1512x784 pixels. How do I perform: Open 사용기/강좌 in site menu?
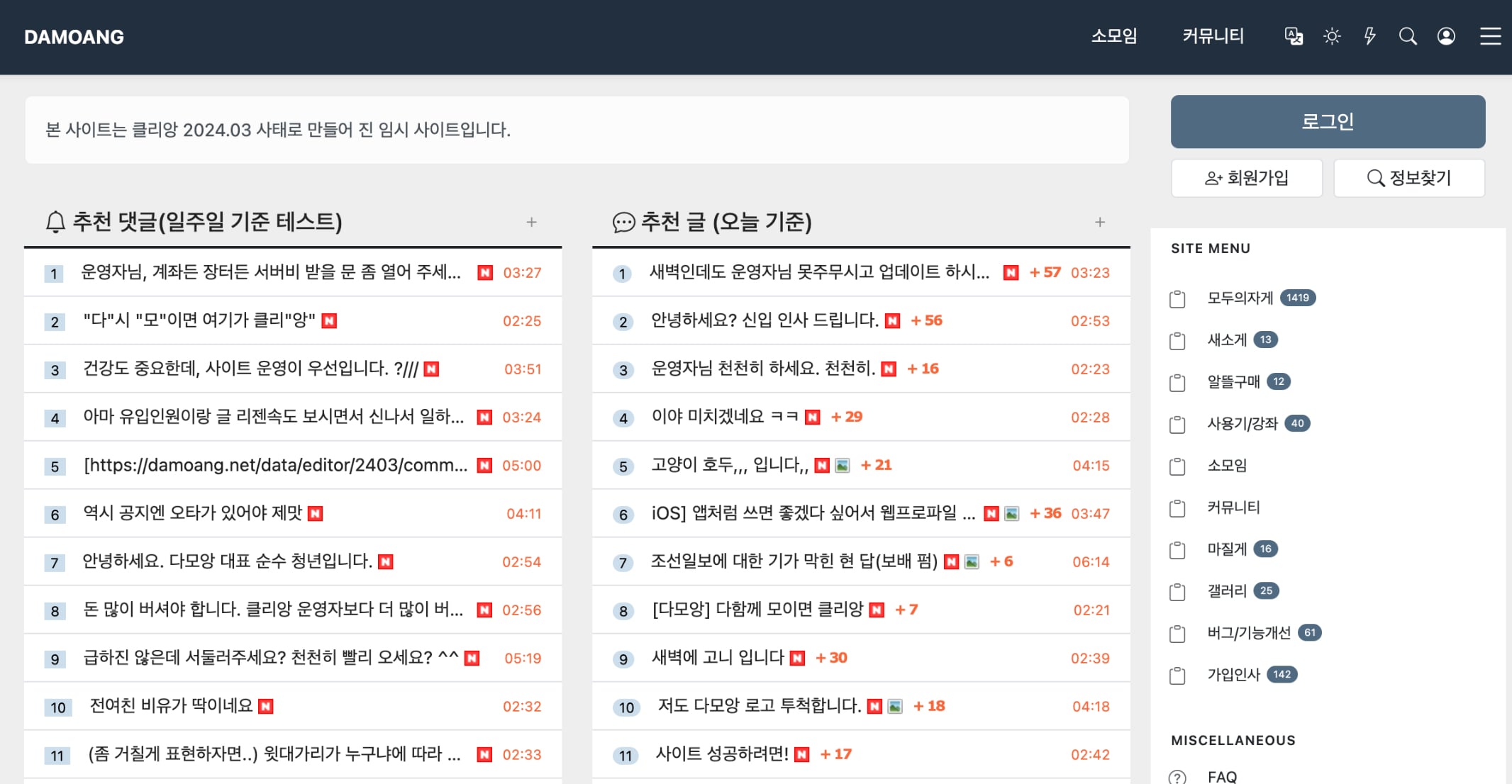1243,423
